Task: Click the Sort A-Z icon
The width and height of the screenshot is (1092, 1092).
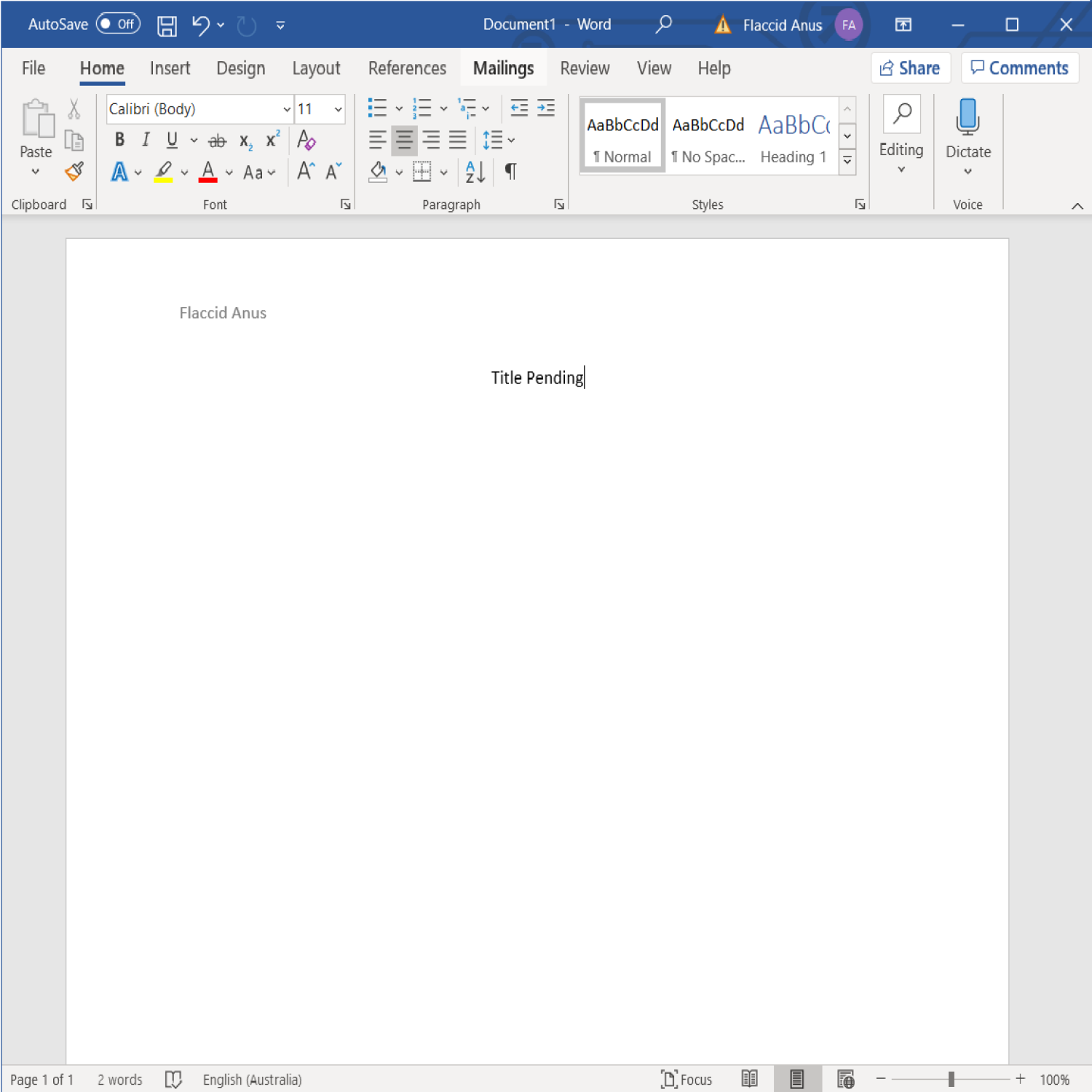Action: tap(475, 172)
